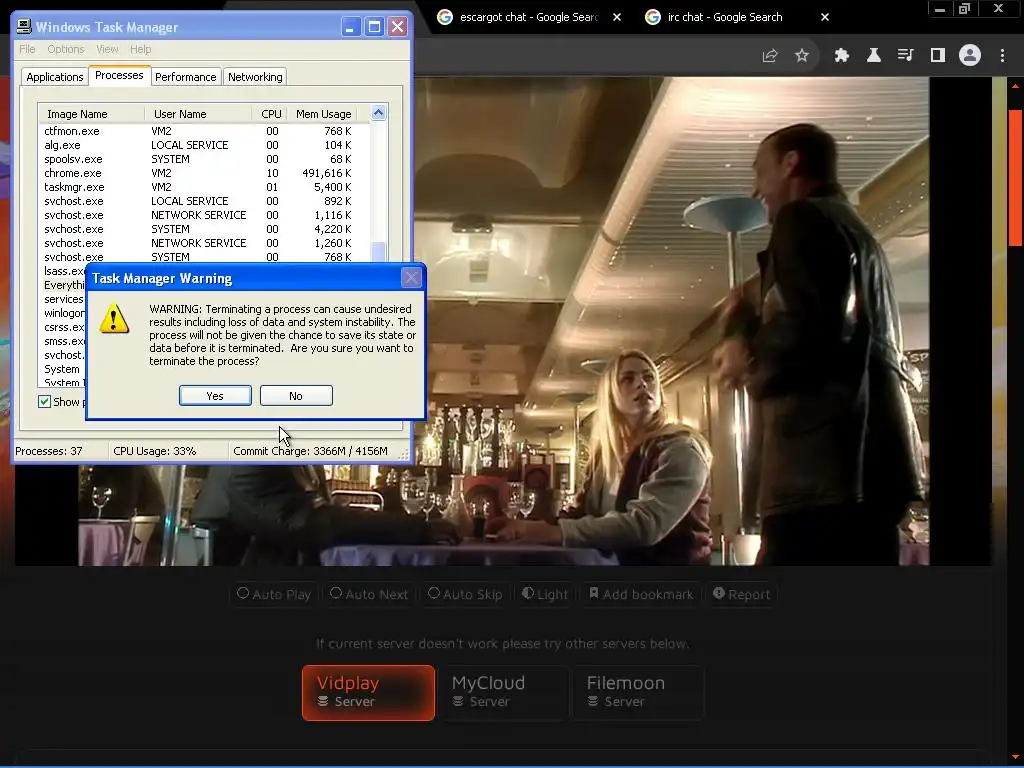Open the Help menu in Task Manager

click(140, 50)
